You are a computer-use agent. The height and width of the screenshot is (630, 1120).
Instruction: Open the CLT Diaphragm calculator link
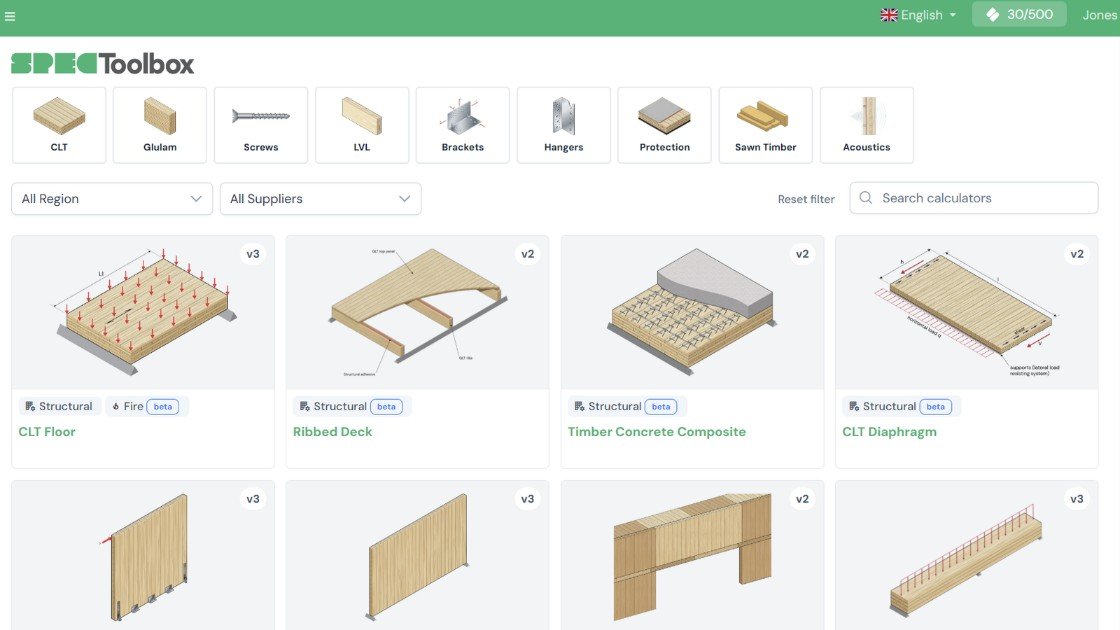click(889, 431)
